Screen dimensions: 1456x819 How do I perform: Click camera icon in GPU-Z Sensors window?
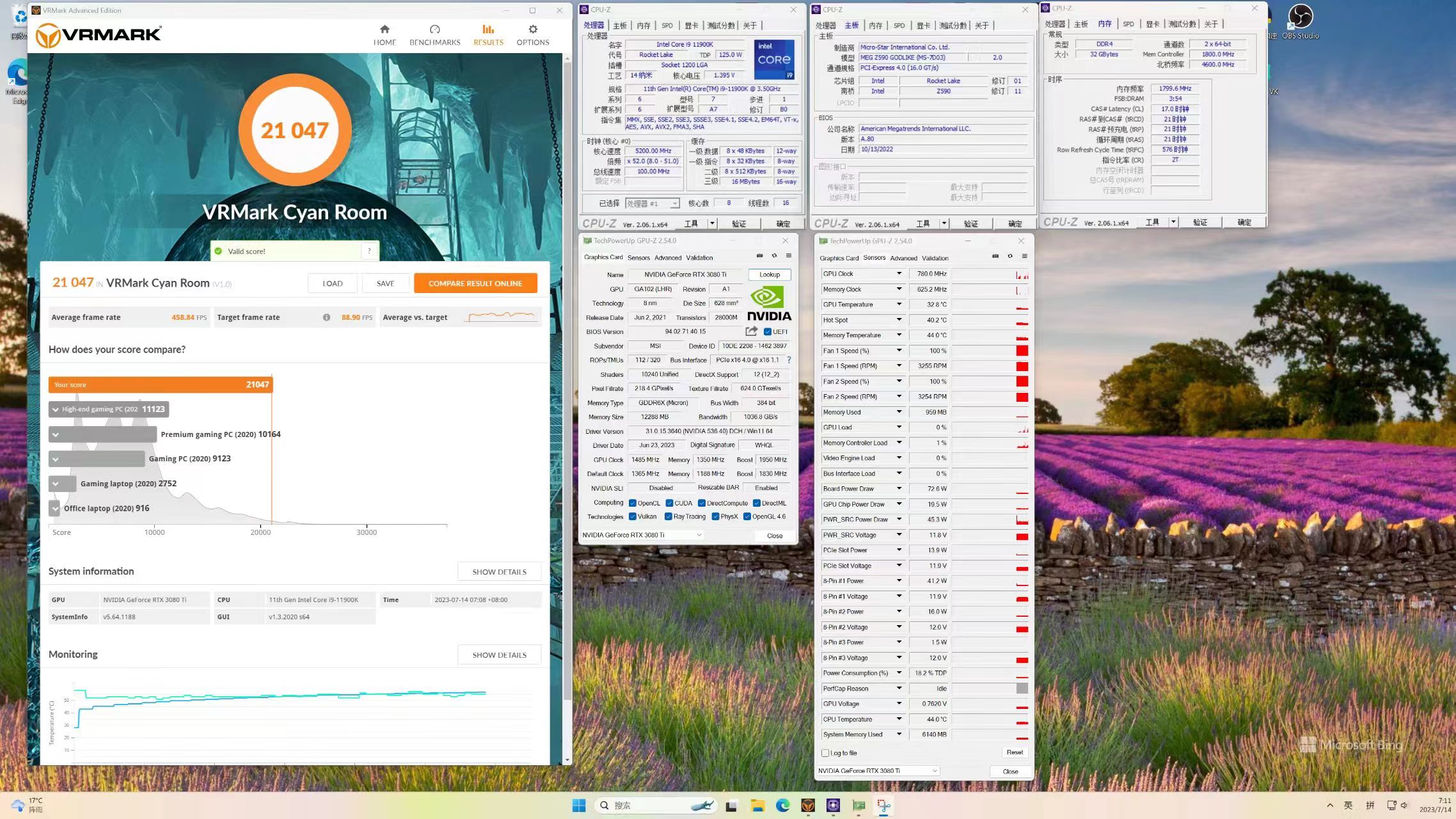(x=995, y=257)
